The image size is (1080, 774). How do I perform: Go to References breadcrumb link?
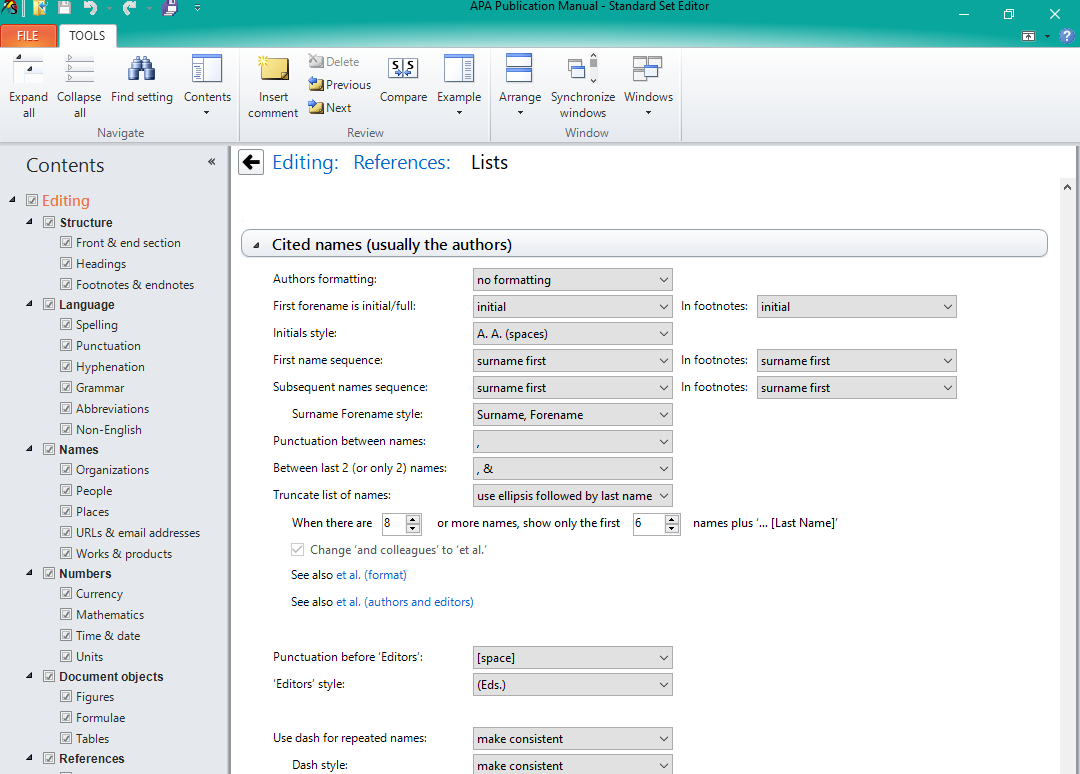point(401,163)
